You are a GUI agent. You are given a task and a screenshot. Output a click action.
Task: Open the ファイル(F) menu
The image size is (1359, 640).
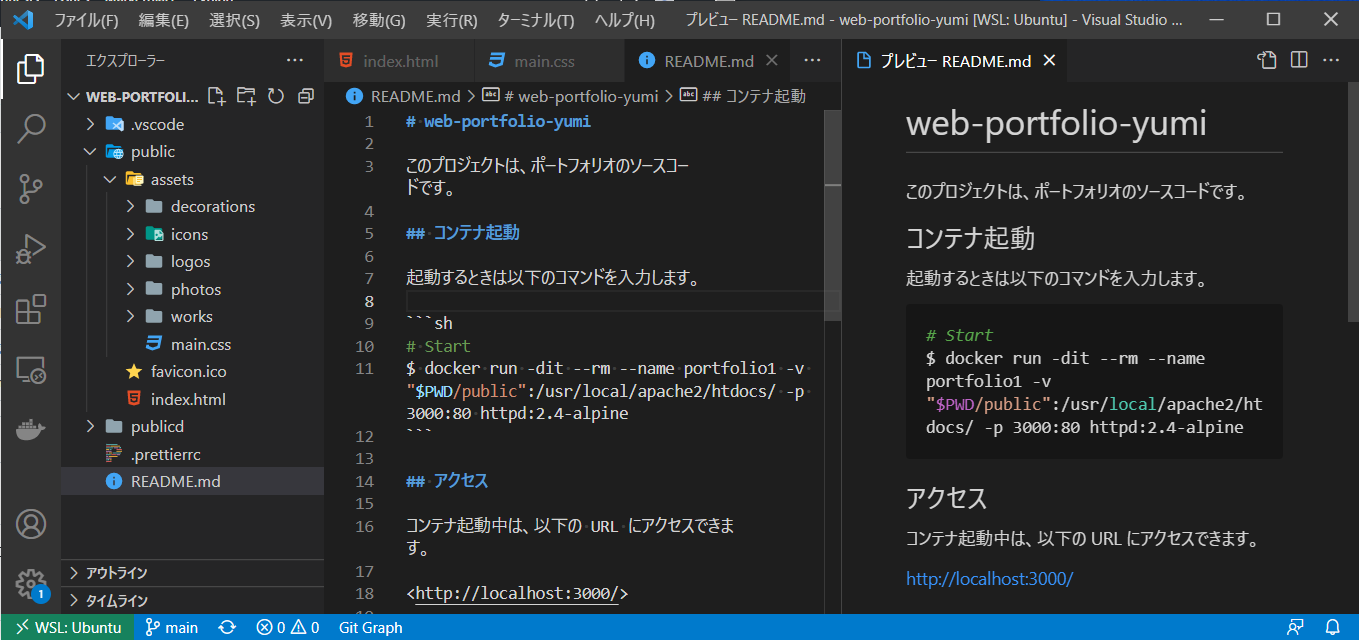pyautogui.click(x=85, y=20)
